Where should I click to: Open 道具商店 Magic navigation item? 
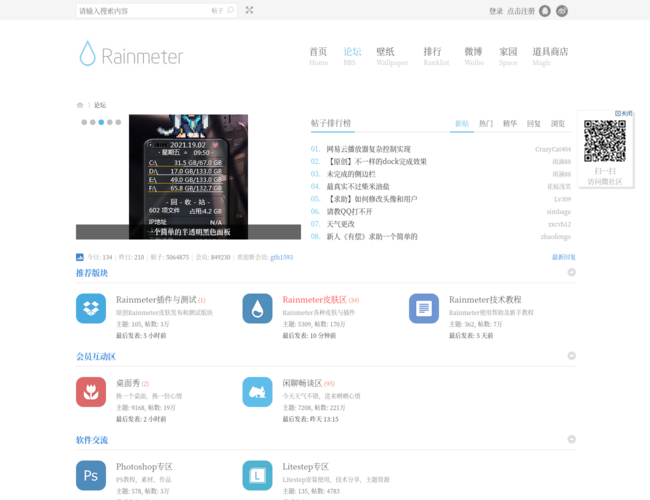tap(550, 56)
